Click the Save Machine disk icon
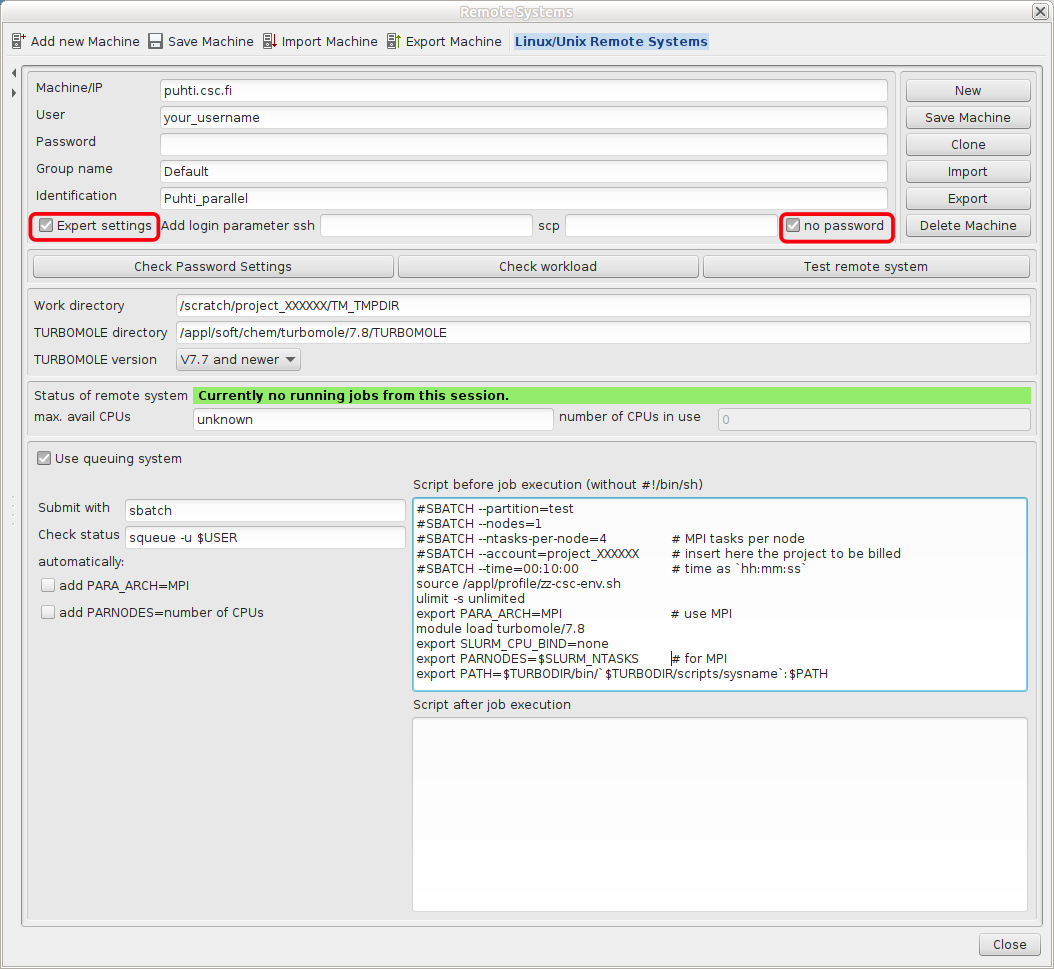Viewport: 1054px width, 969px height. pyautogui.click(x=155, y=42)
